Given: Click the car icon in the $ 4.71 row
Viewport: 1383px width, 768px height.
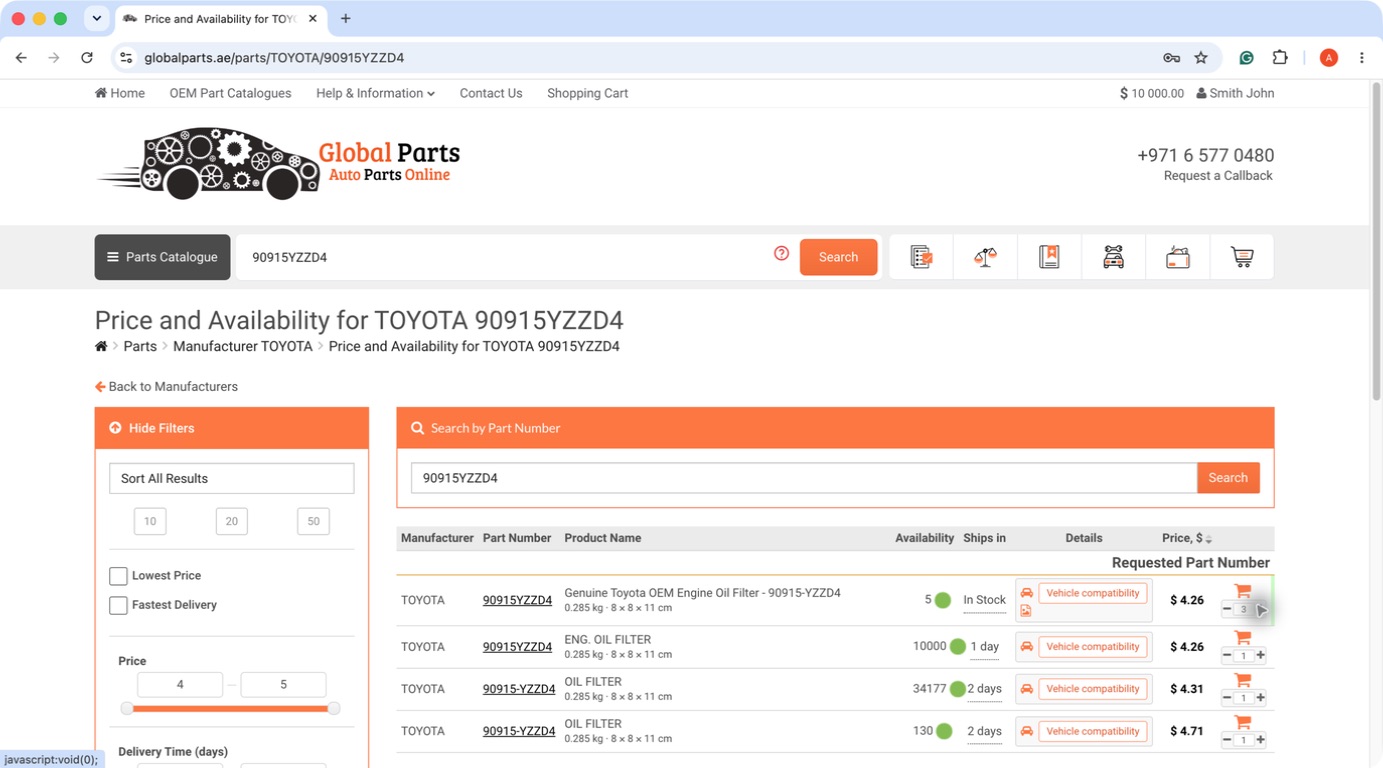Looking at the screenshot, I should 1026,731.
